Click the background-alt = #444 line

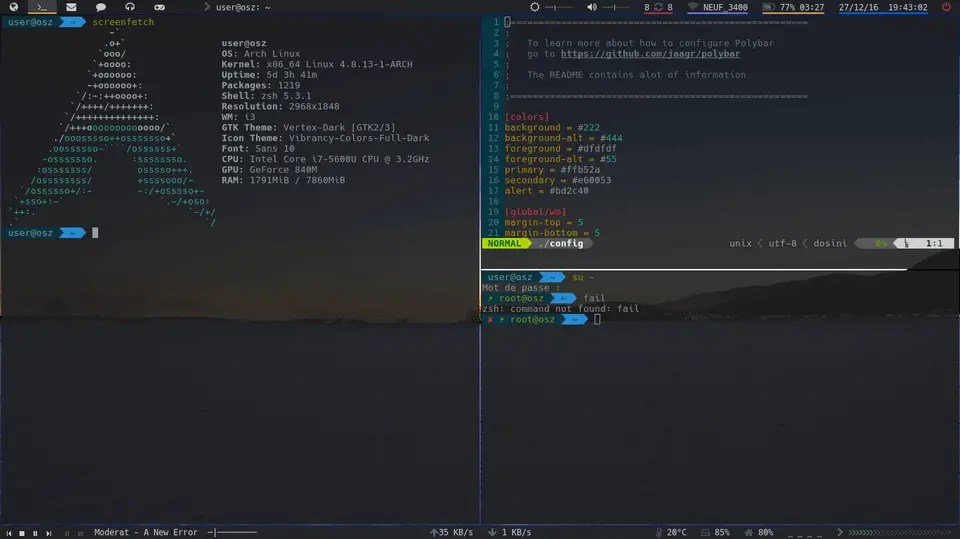pyautogui.click(x=563, y=138)
